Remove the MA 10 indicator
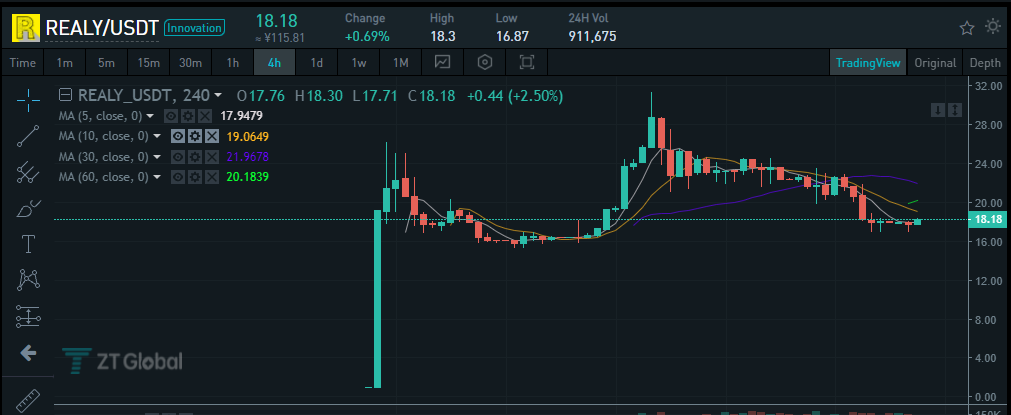 click(211, 136)
